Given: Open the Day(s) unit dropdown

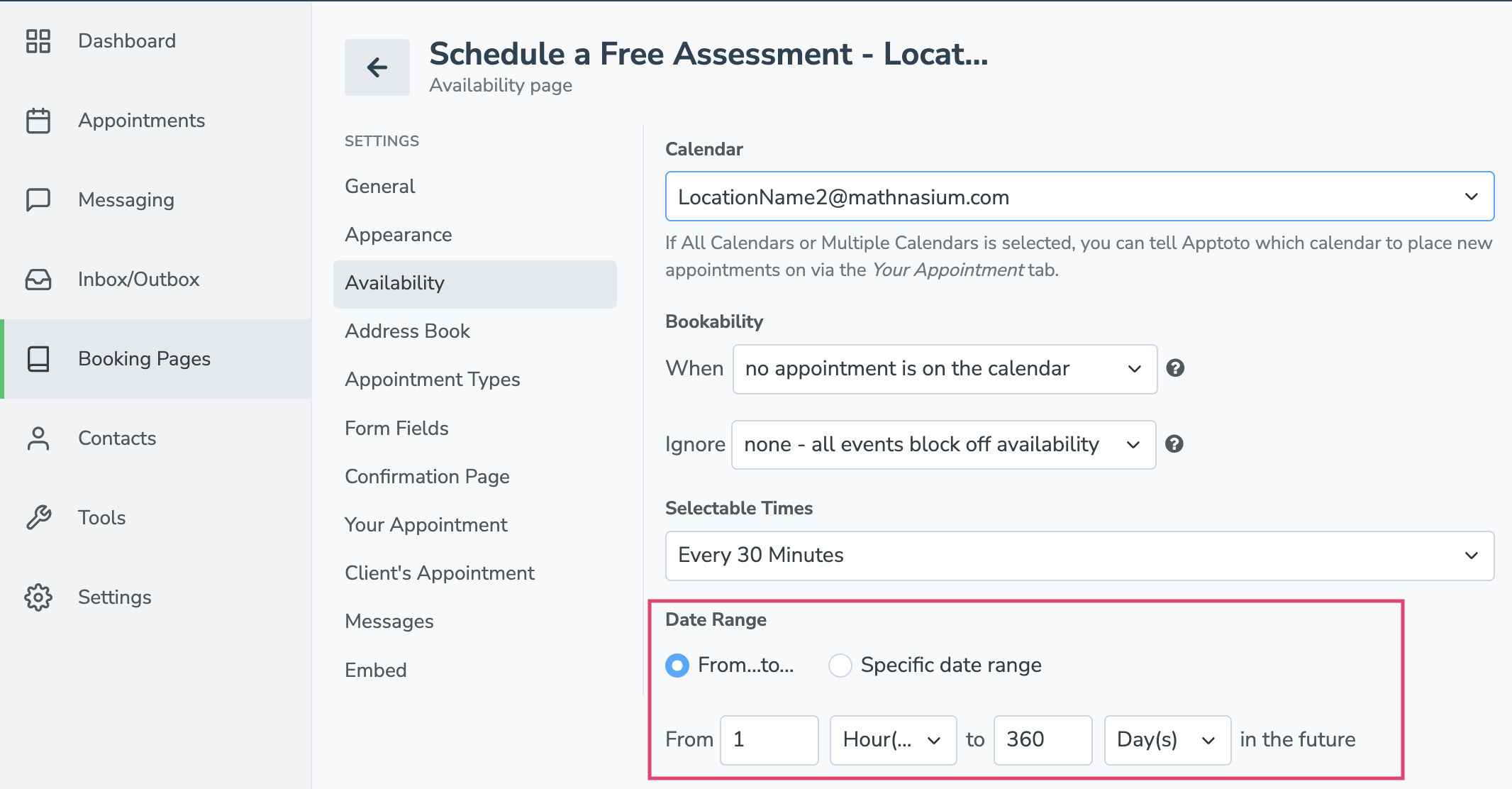Looking at the screenshot, I should [x=1167, y=740].
